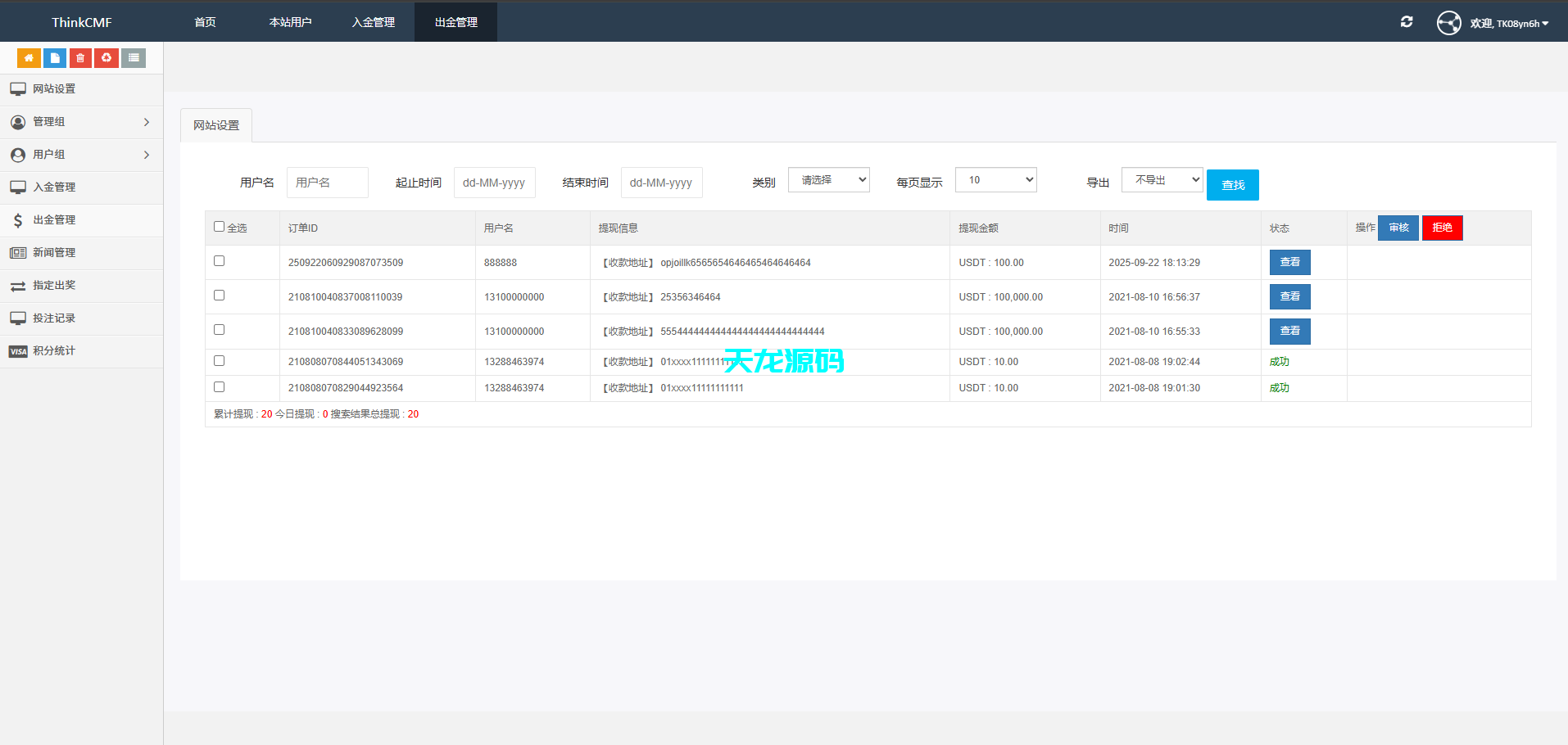1568x745 pixels.
Task: Check the row for user 888888
Action: tap(219, 261)
